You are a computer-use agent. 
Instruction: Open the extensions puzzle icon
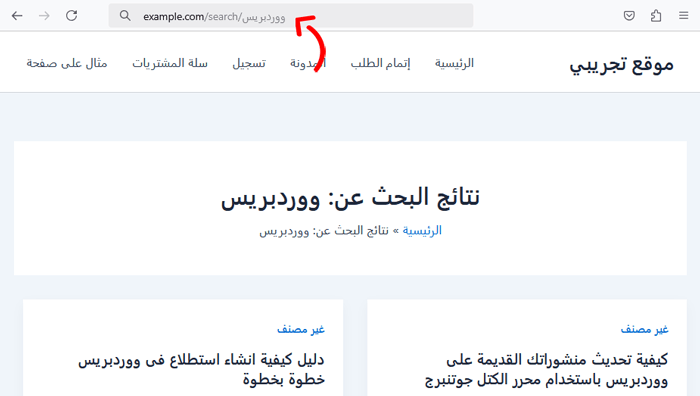click(656, 16)
